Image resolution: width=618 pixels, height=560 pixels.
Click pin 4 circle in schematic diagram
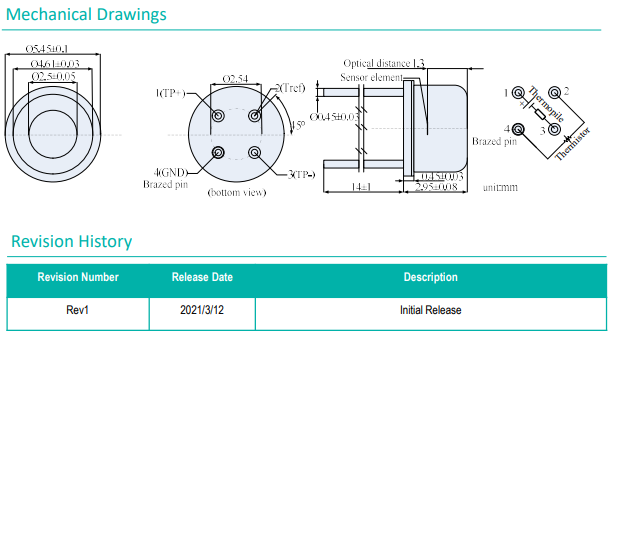click(518, 129)
